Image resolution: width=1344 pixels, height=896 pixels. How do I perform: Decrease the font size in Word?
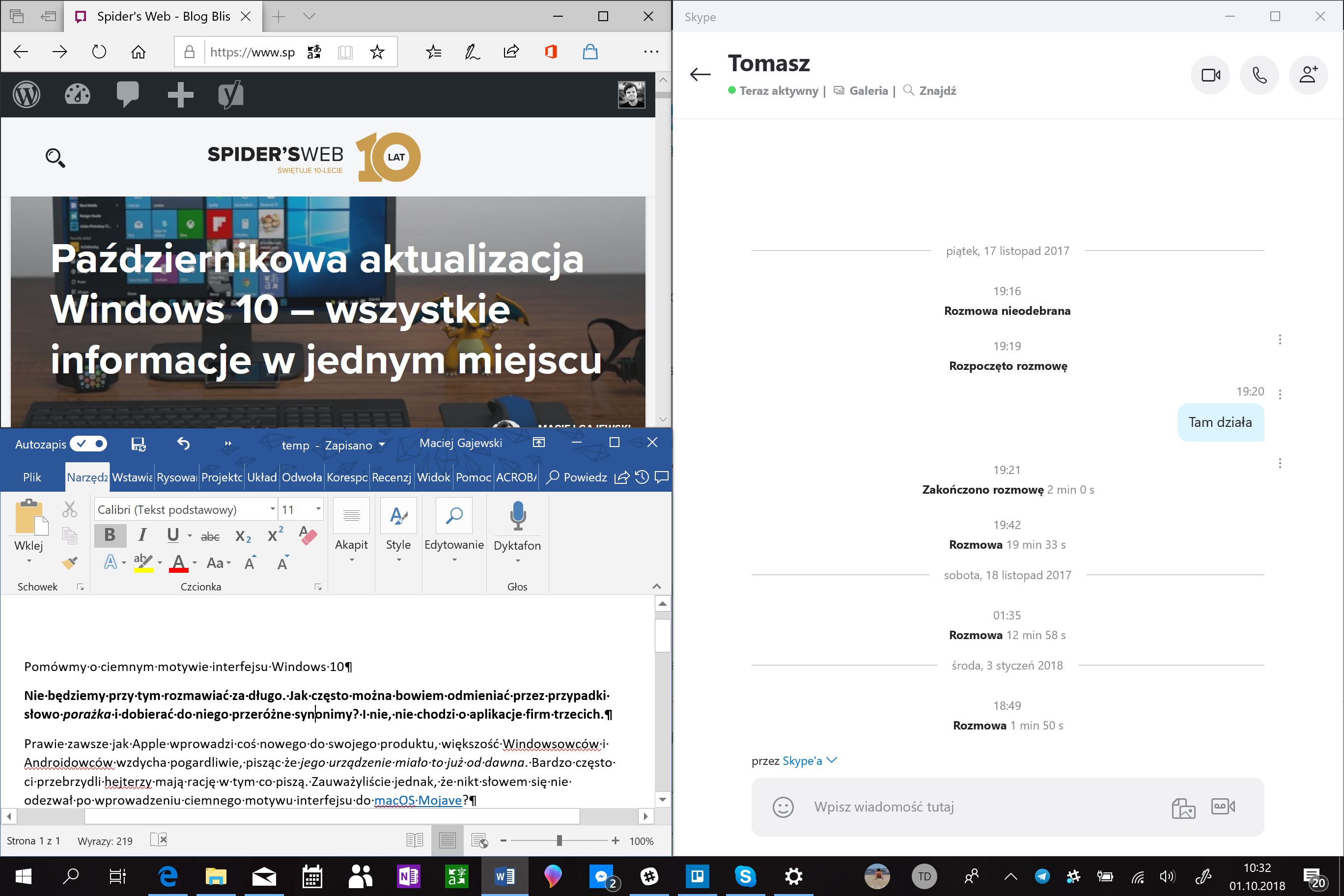point(283,563)
